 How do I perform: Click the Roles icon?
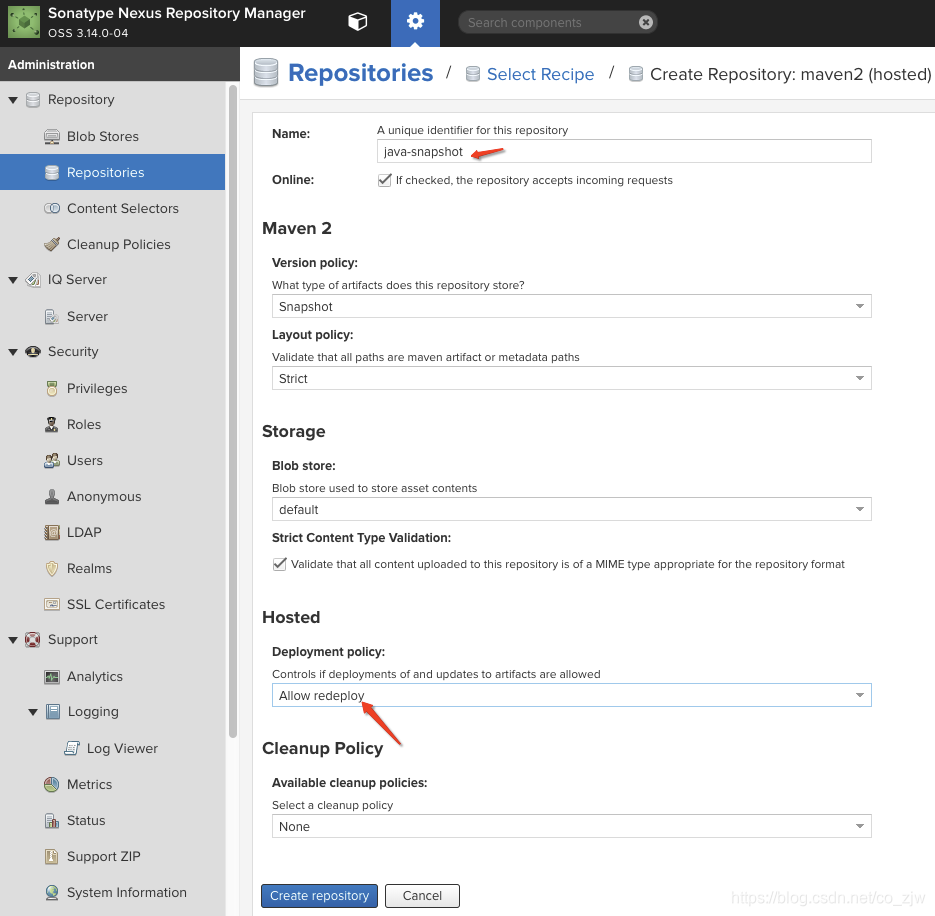pos(52,424)
